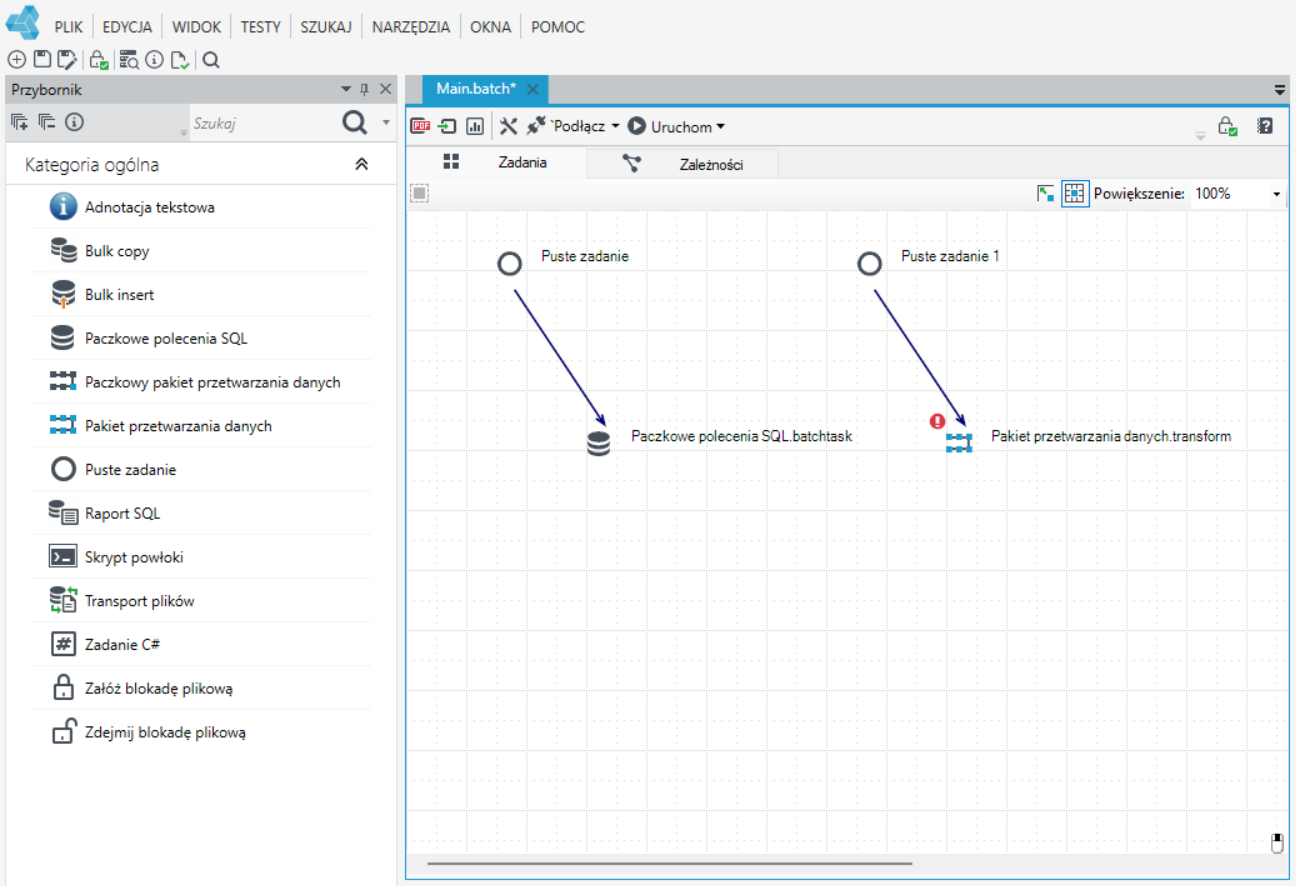Select Zadanie C# from the toolbox list
The image size is (1296, 886).
click(123, 645)
